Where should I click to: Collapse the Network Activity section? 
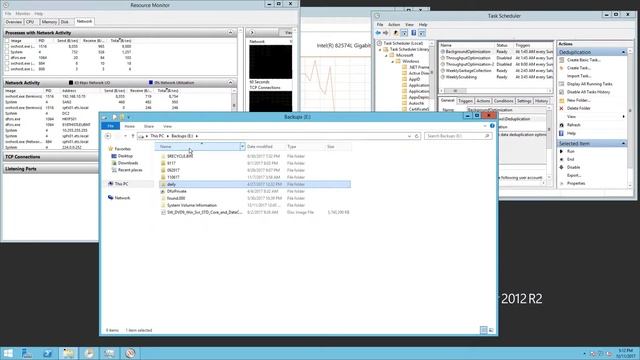[231, 83]
